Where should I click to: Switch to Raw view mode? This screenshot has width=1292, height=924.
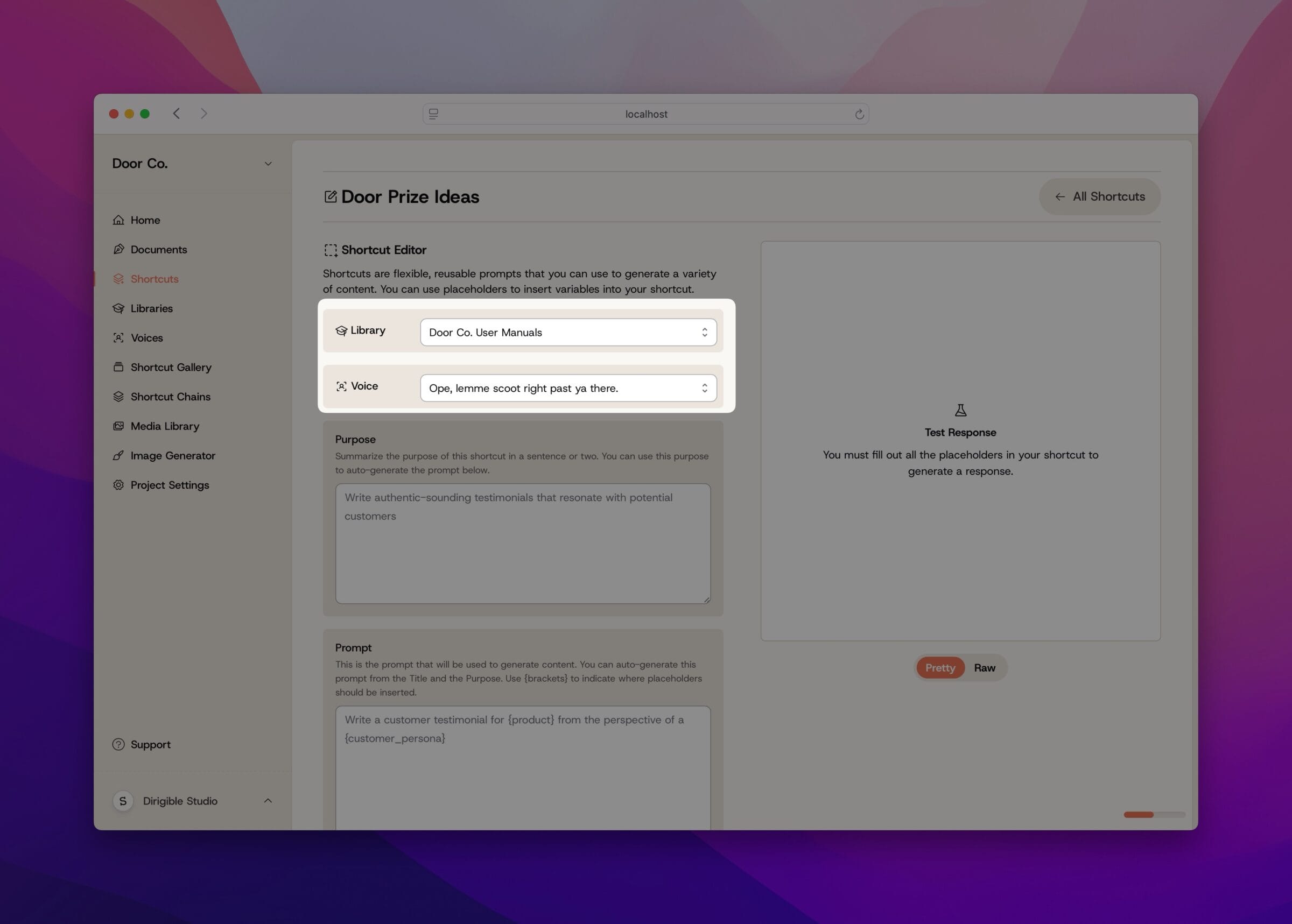[984, 667]
